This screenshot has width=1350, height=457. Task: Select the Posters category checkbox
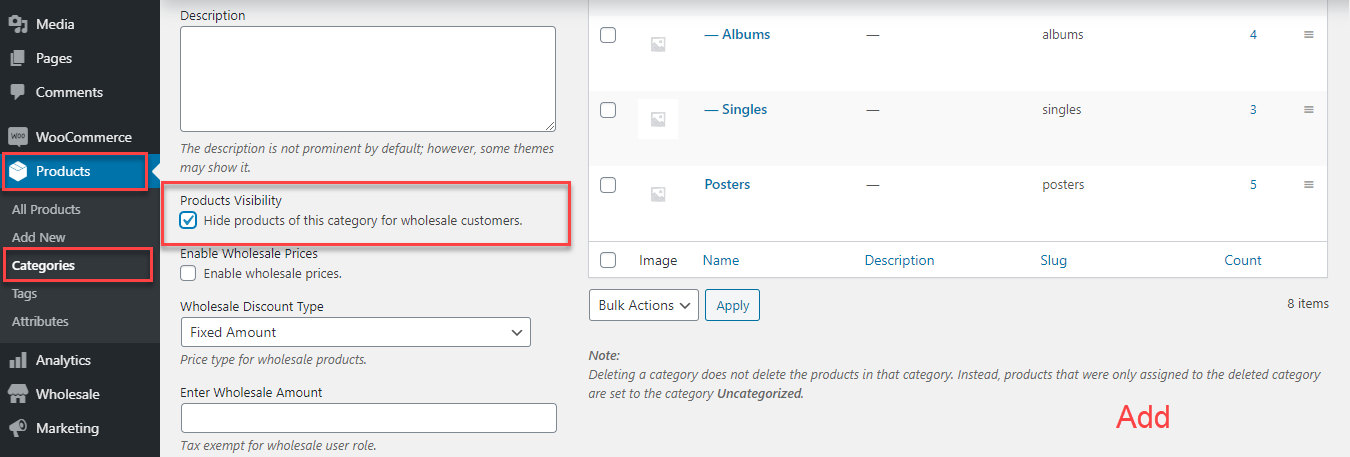click(x=608, y=185)
